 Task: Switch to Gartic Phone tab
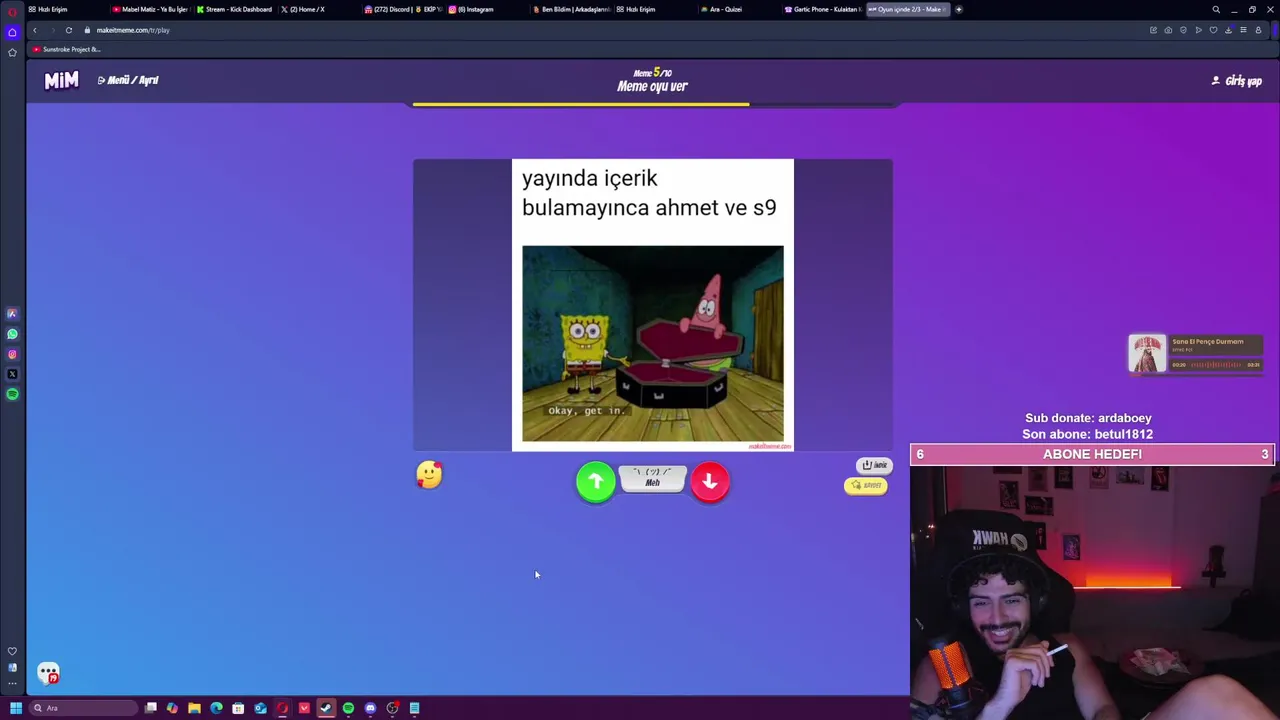[822, 9]
